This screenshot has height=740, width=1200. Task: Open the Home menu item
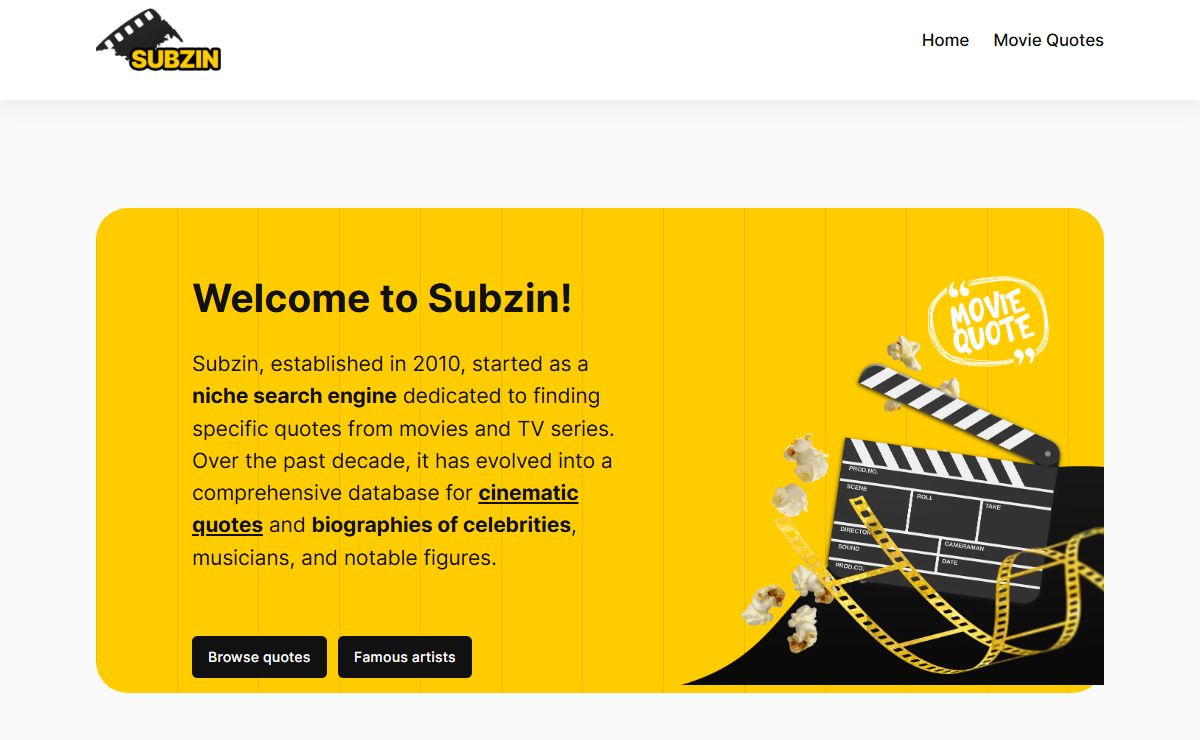pyautogui.click(x=945, y=40)
